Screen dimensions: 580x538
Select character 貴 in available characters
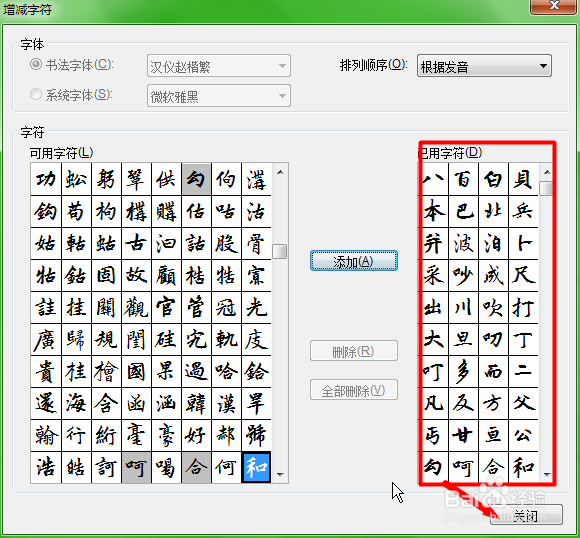point(46,371)
